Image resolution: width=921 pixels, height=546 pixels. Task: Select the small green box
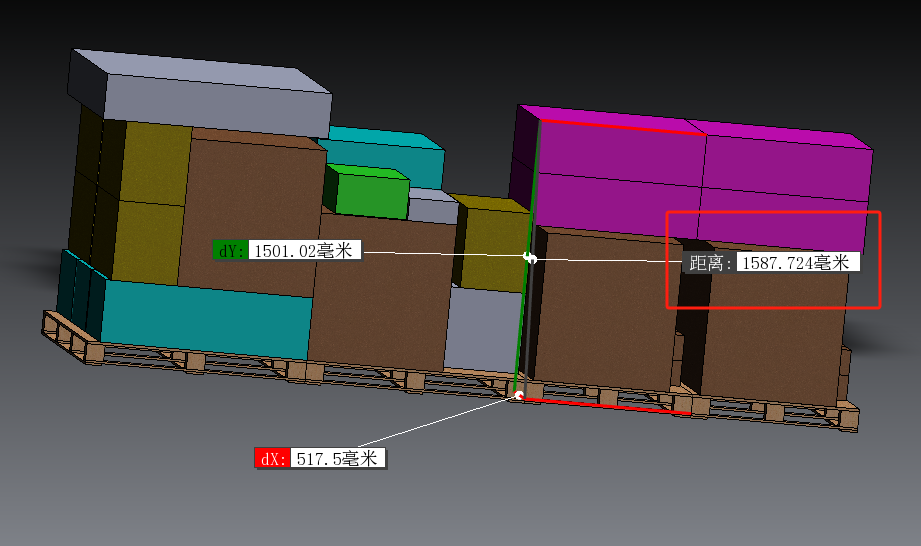click(x=367, y=191)
